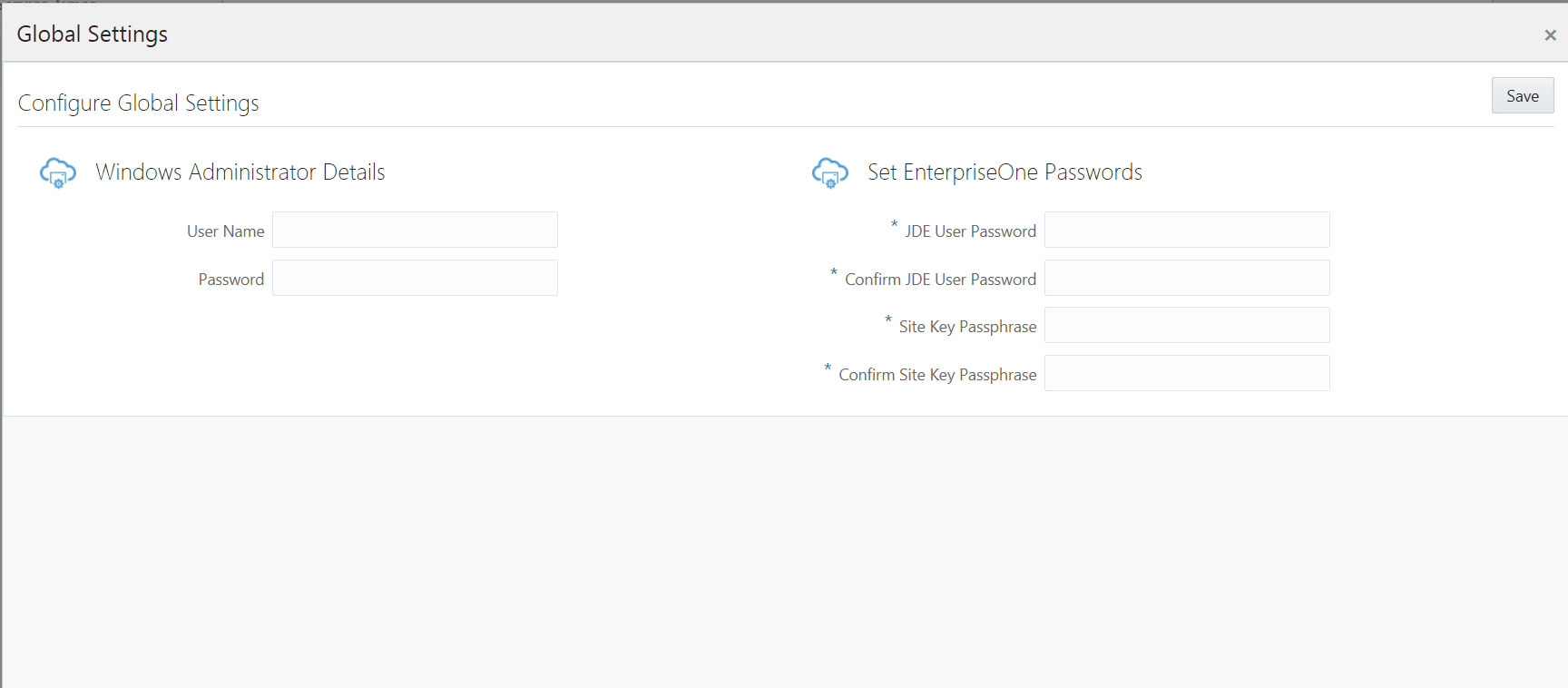Click the cloud icon beside Windows Administrator Details
Viewport: 1568px width, 688px height.
(58, 172)
